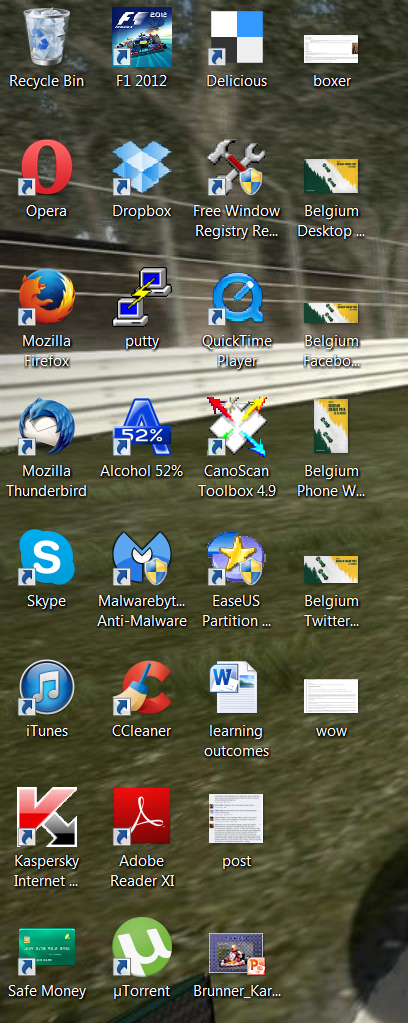Click the Skype shortcut icon
Viewport: 408px width, 1023px height.
(46, 557)
